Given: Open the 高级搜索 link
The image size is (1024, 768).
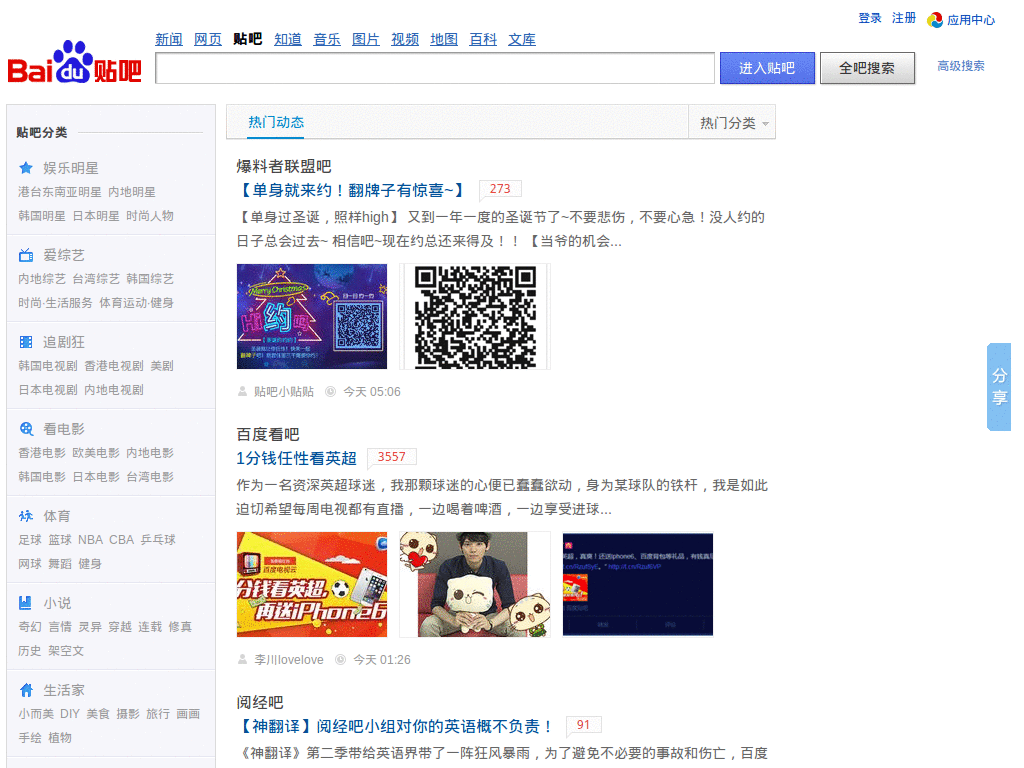Looking at the screenshot, I should pos(961,66).
